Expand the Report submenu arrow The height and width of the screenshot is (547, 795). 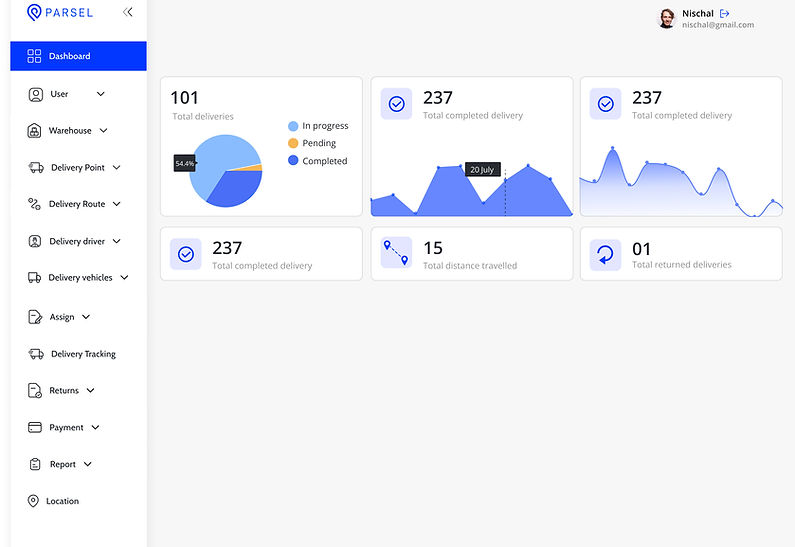(x=88, y=464)
